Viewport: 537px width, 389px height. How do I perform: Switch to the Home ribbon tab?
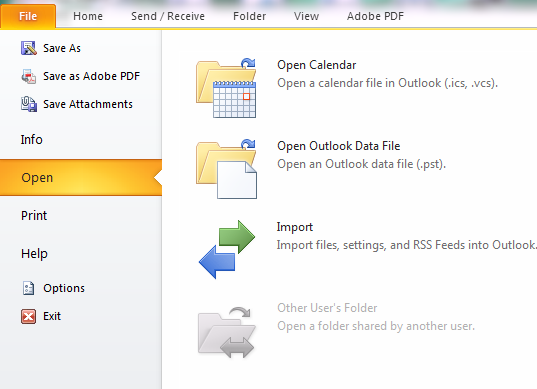tap(88, 16)
